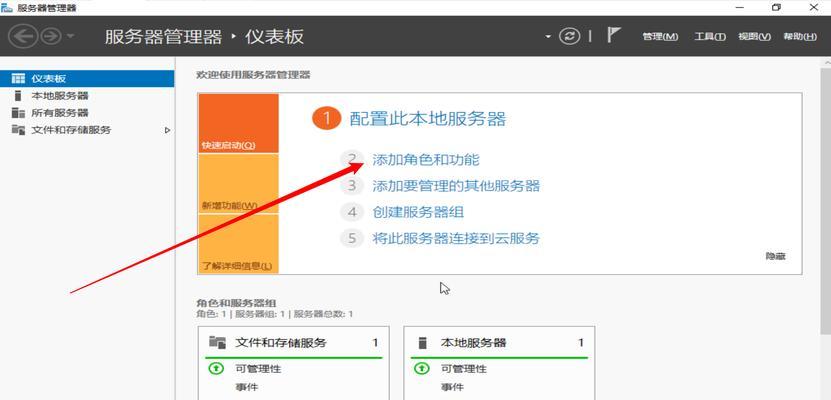Open the navigation history dropdown arrow

tap(70, 37)
